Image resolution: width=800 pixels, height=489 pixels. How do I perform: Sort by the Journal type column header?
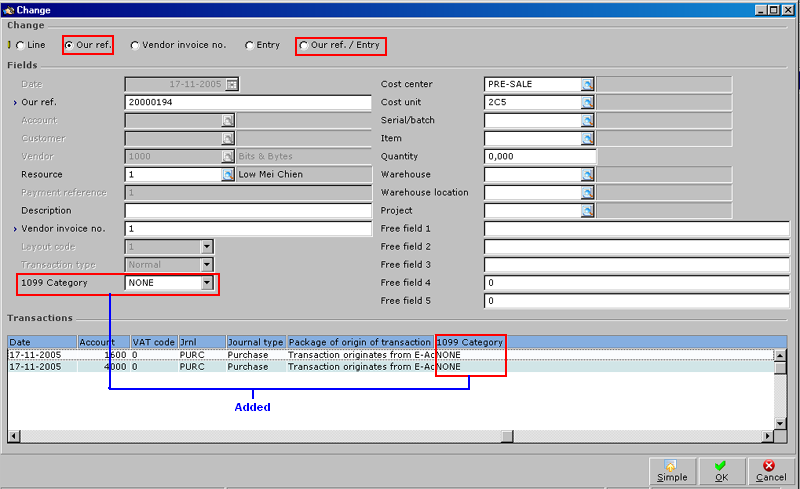[256, 342]
